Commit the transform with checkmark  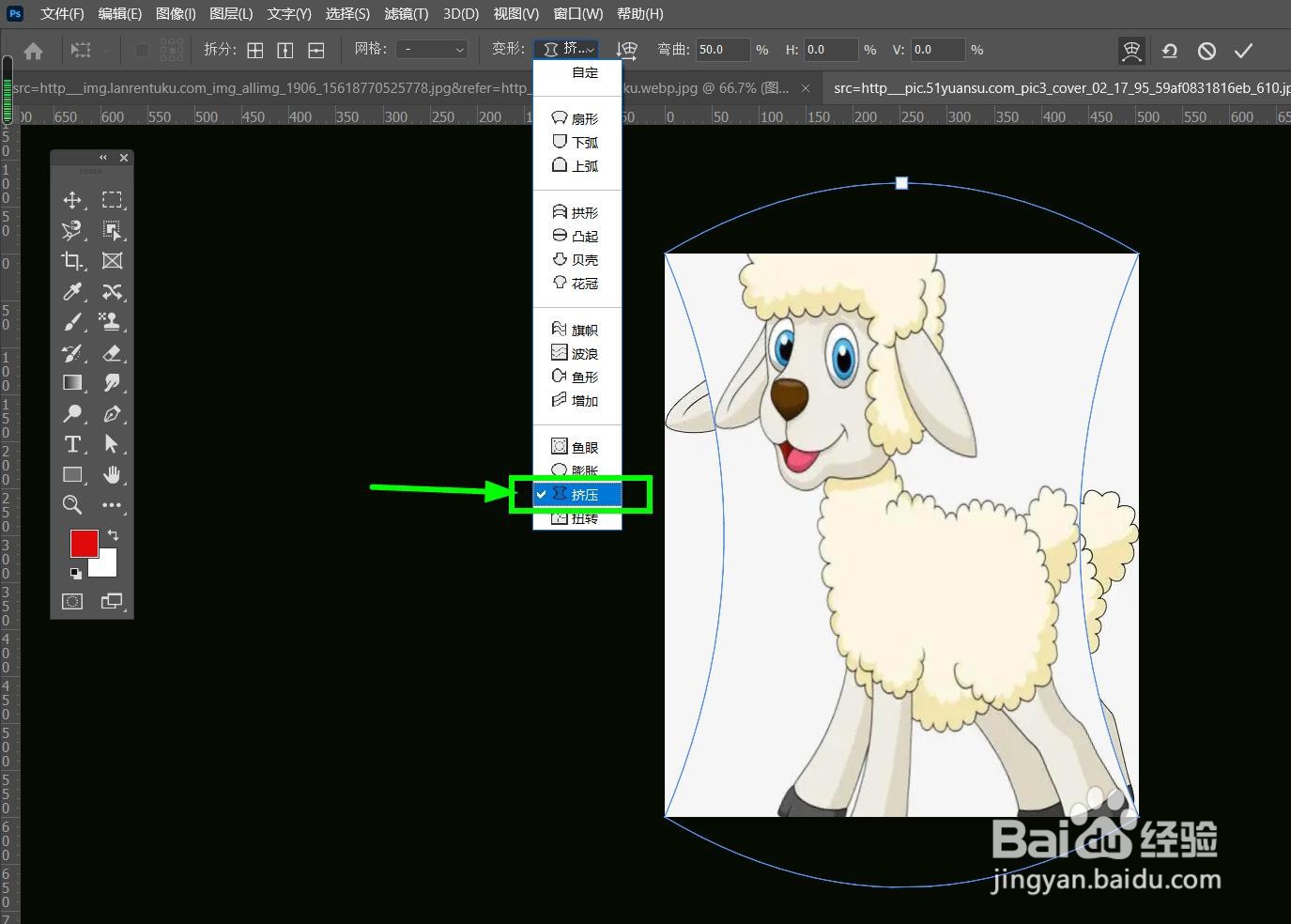coord(1244,51)
